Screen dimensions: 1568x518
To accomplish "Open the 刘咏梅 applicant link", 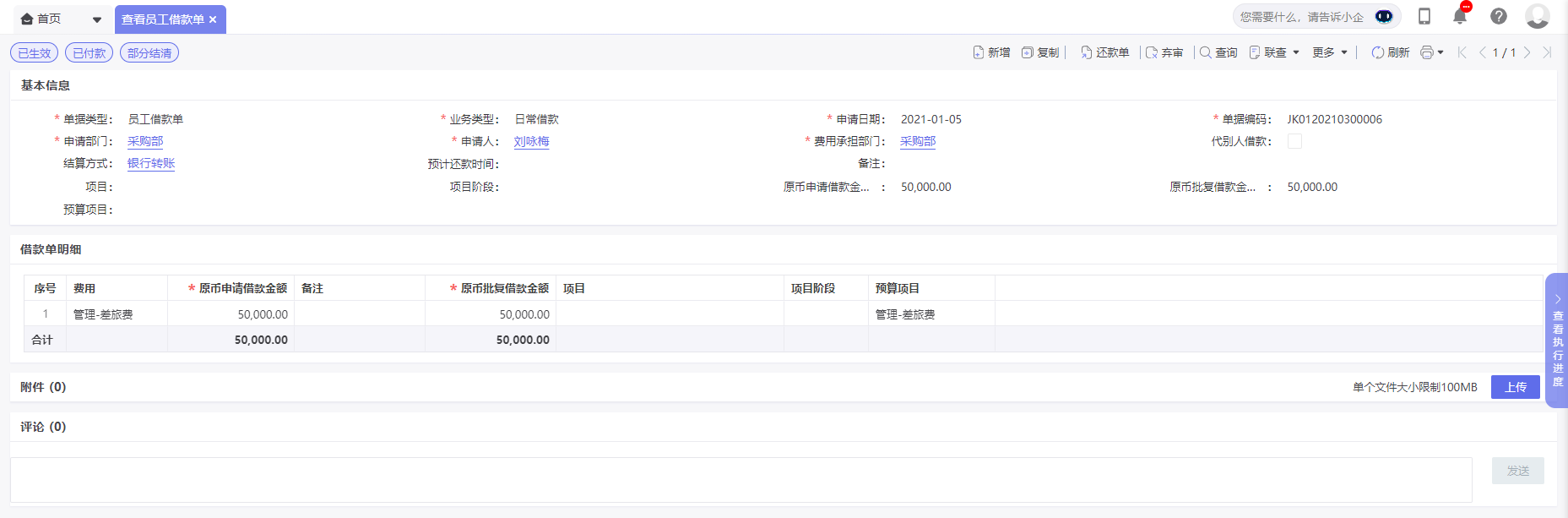I will (531, 141).
